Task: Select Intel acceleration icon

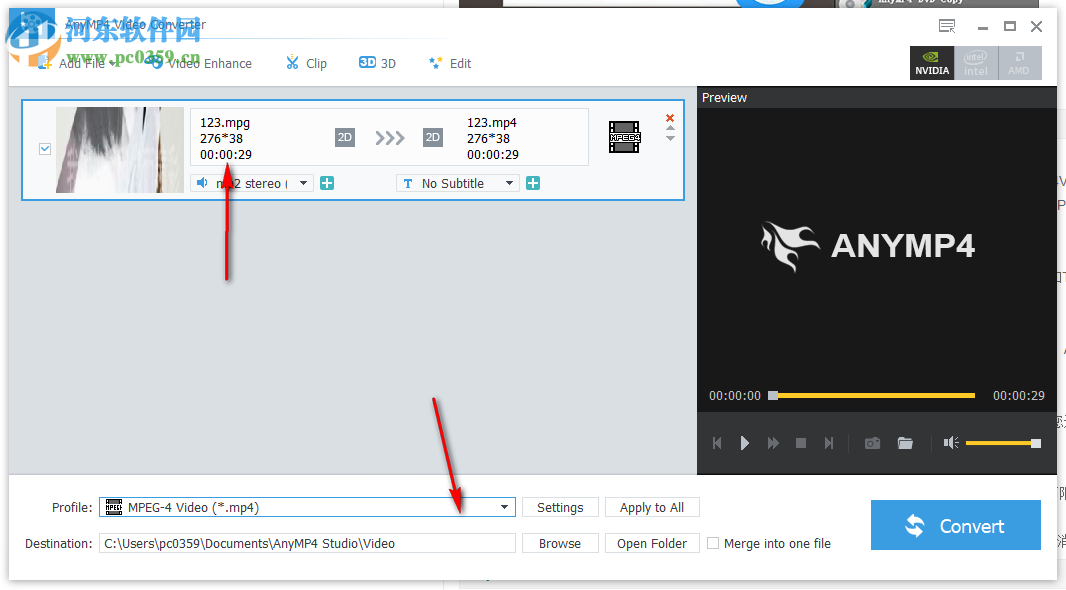Action: pyautogui.click(x=976, y=63)
